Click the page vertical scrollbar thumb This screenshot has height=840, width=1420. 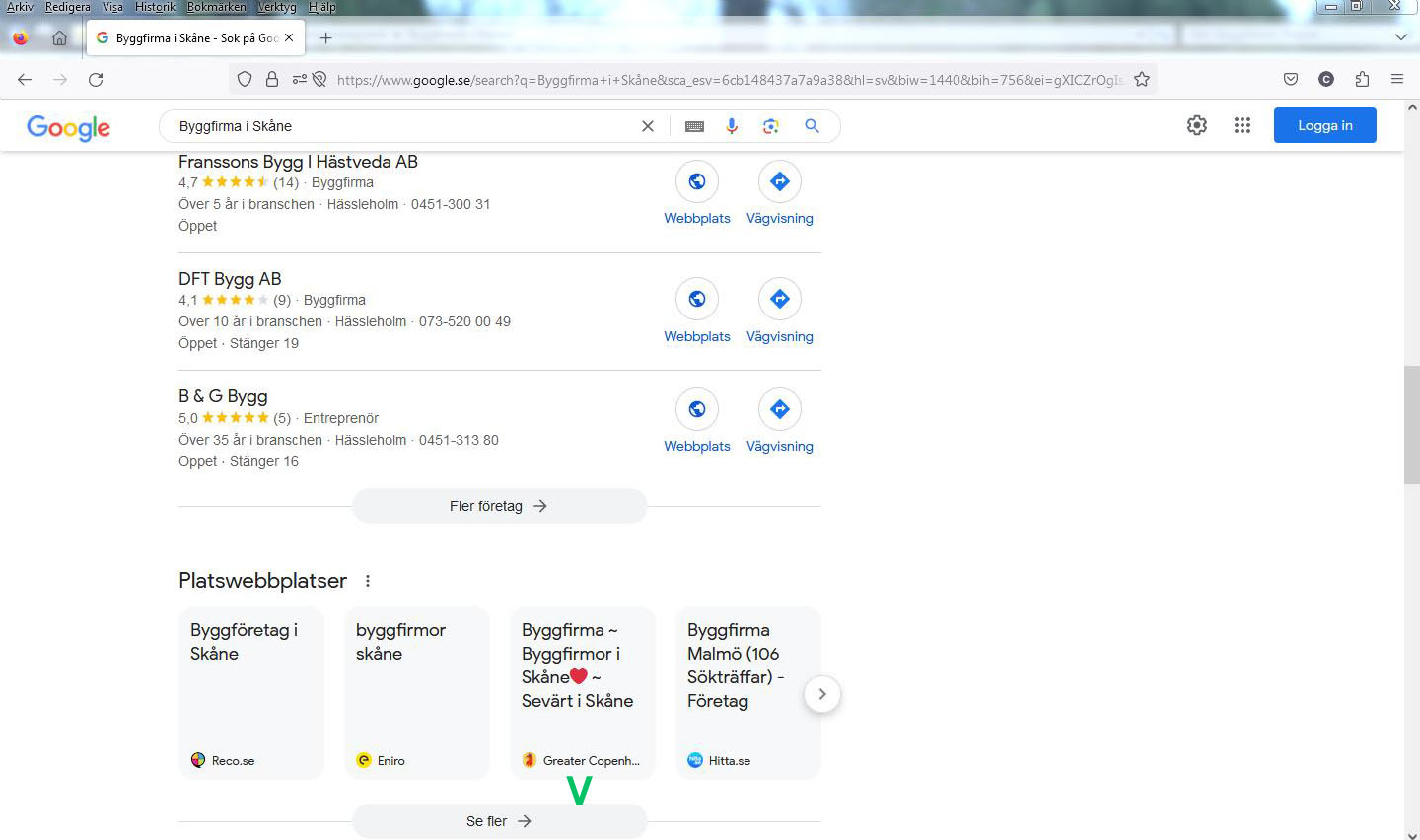[1412, 424]
